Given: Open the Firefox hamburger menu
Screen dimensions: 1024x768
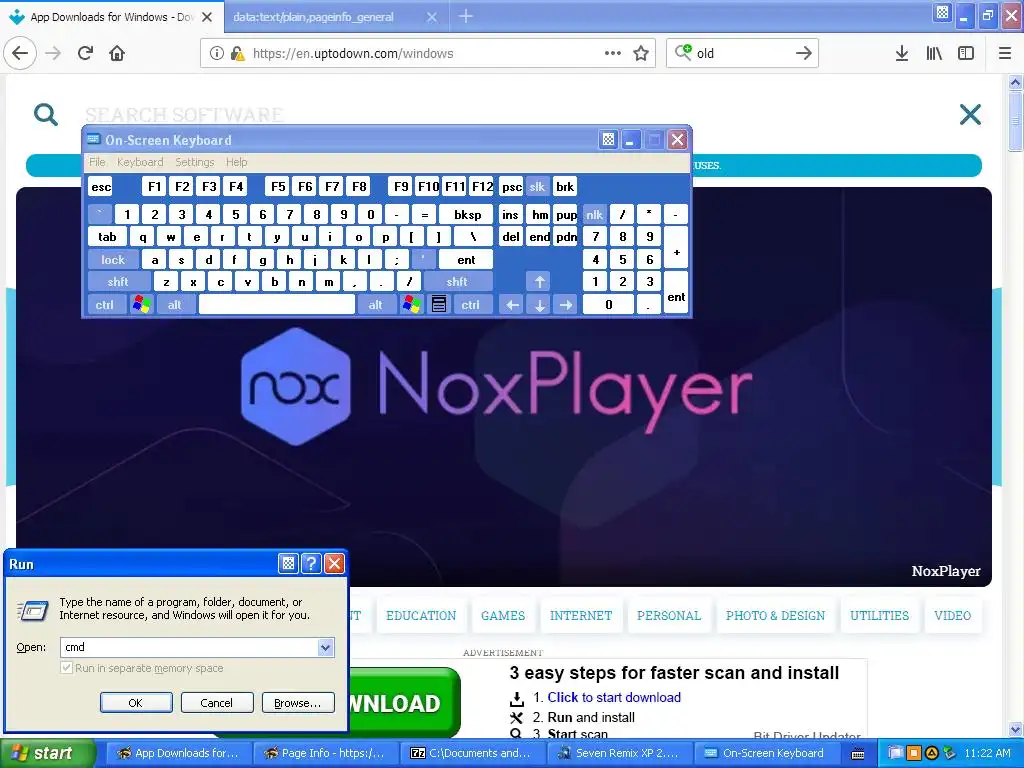Looking at the screenshot, I should [x=1005, y=53].
